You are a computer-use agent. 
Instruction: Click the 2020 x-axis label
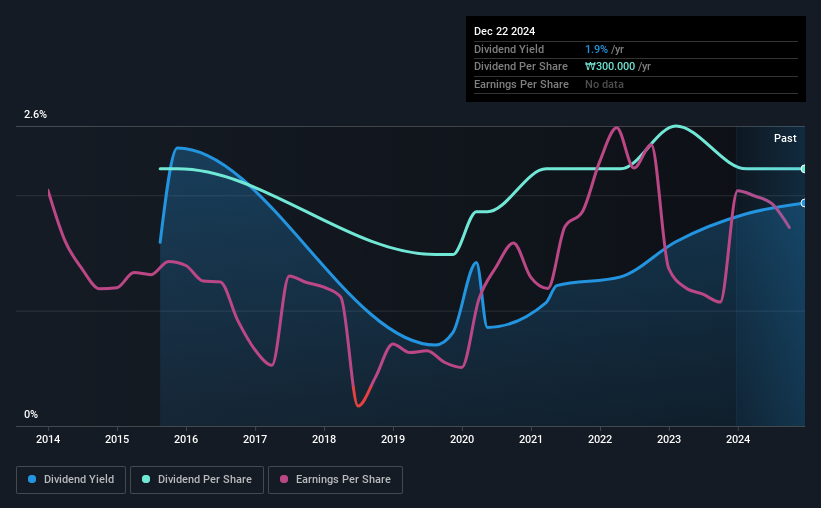[462, 439]
